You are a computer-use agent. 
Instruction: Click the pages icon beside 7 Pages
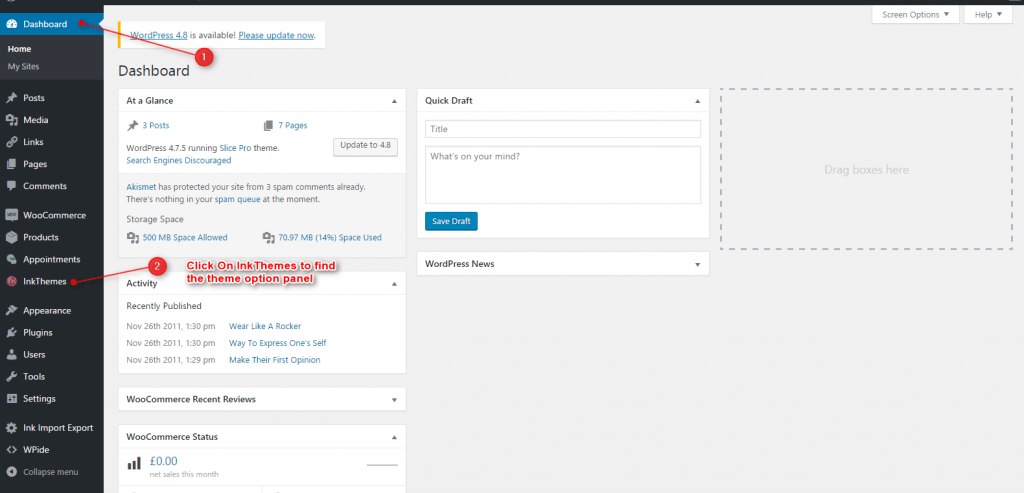[268, 125]
